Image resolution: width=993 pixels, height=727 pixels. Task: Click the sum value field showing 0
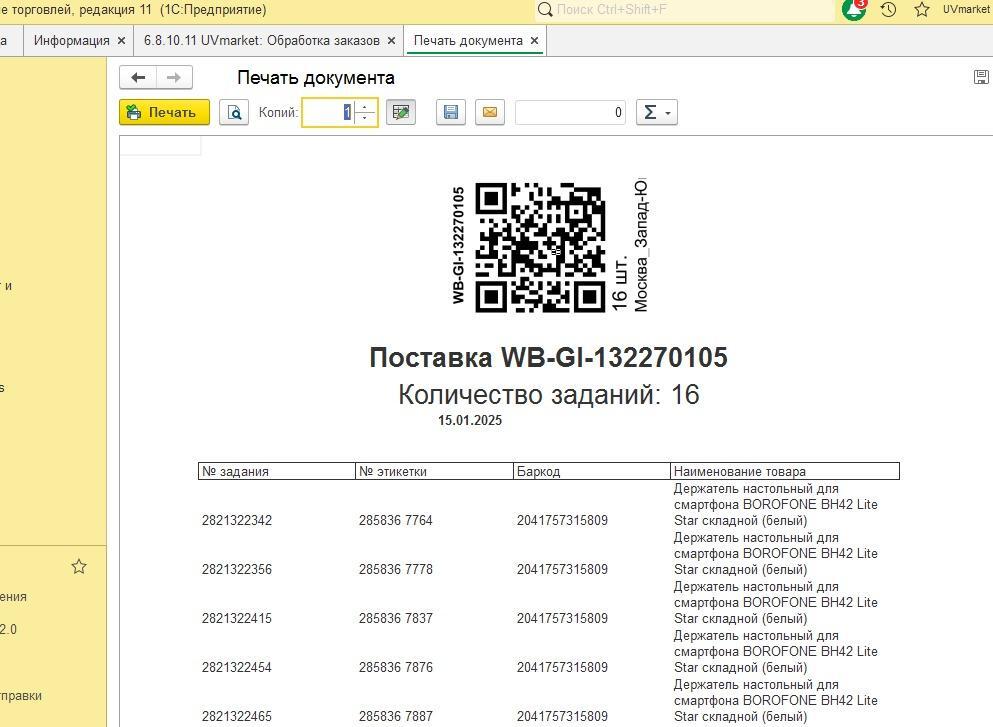(x=571, y=112)
